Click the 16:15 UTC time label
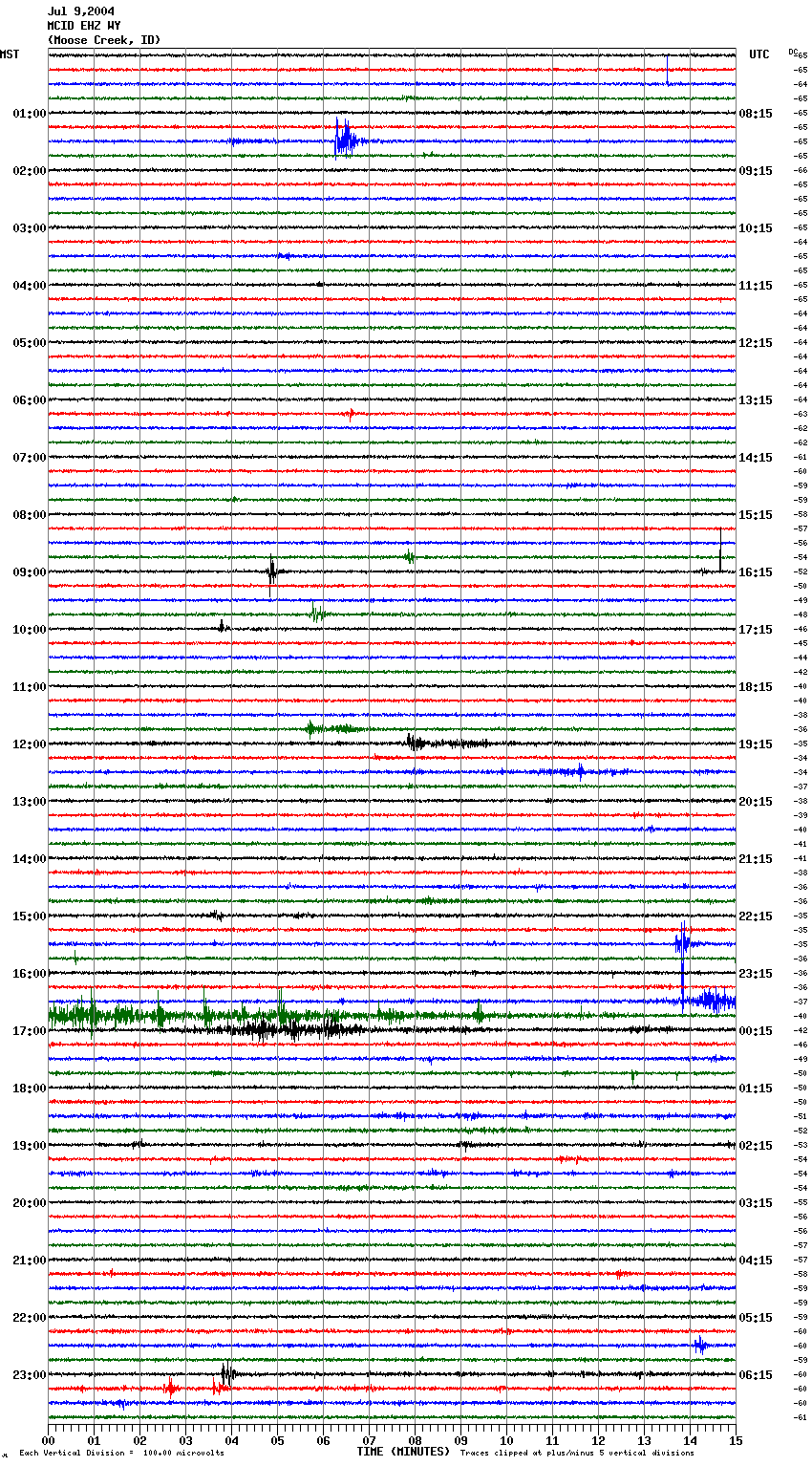Image resolution: width=812 pixels, height=1466 pixels. click(756, 572)
